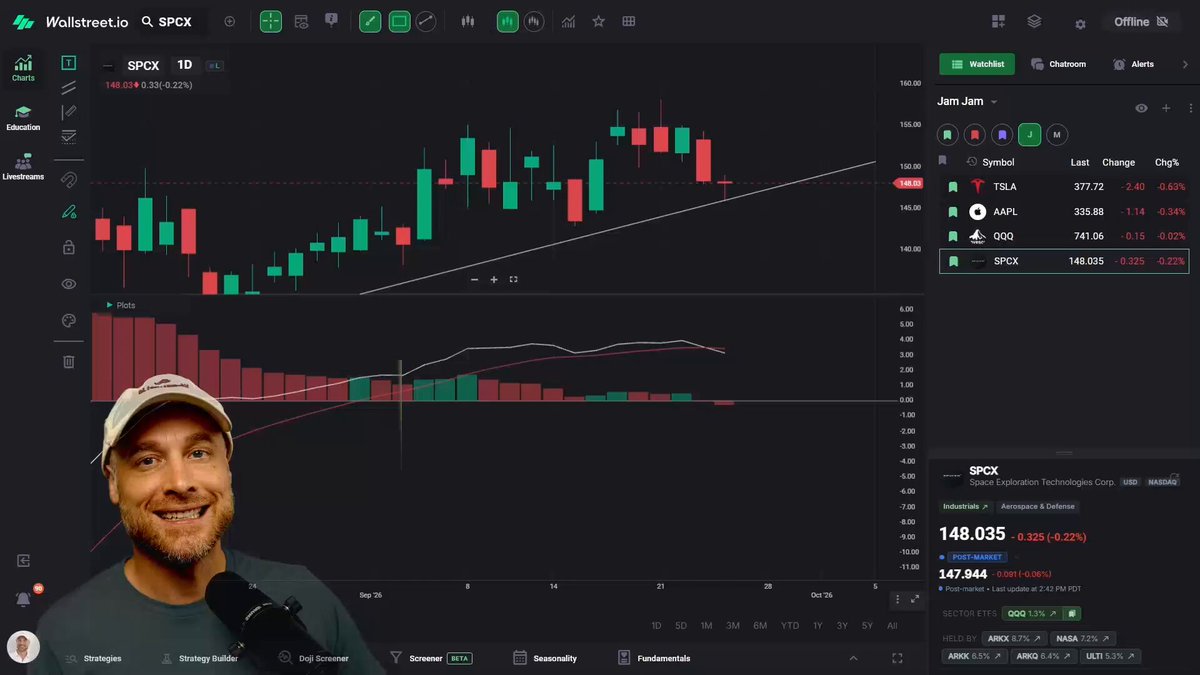Open the Strategy Builder tab
Viewport: 1200px width, 675px height.
[200, 658]
